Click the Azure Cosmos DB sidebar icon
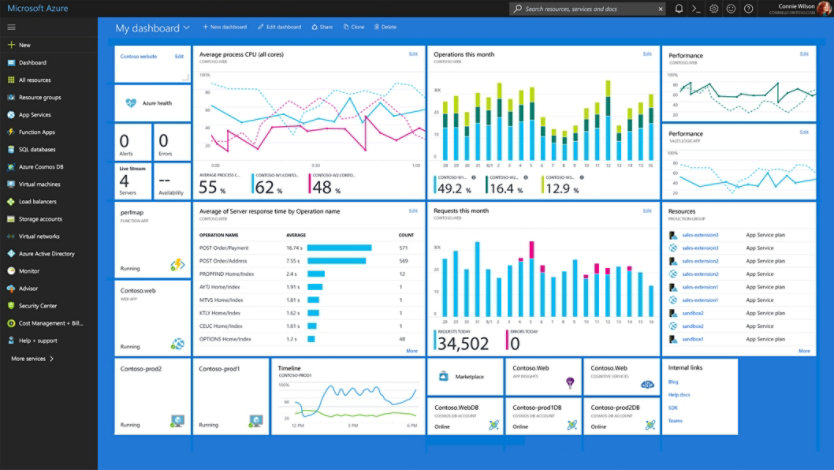Viewport: 834px width, 470px height. click(x=10, y=166)
